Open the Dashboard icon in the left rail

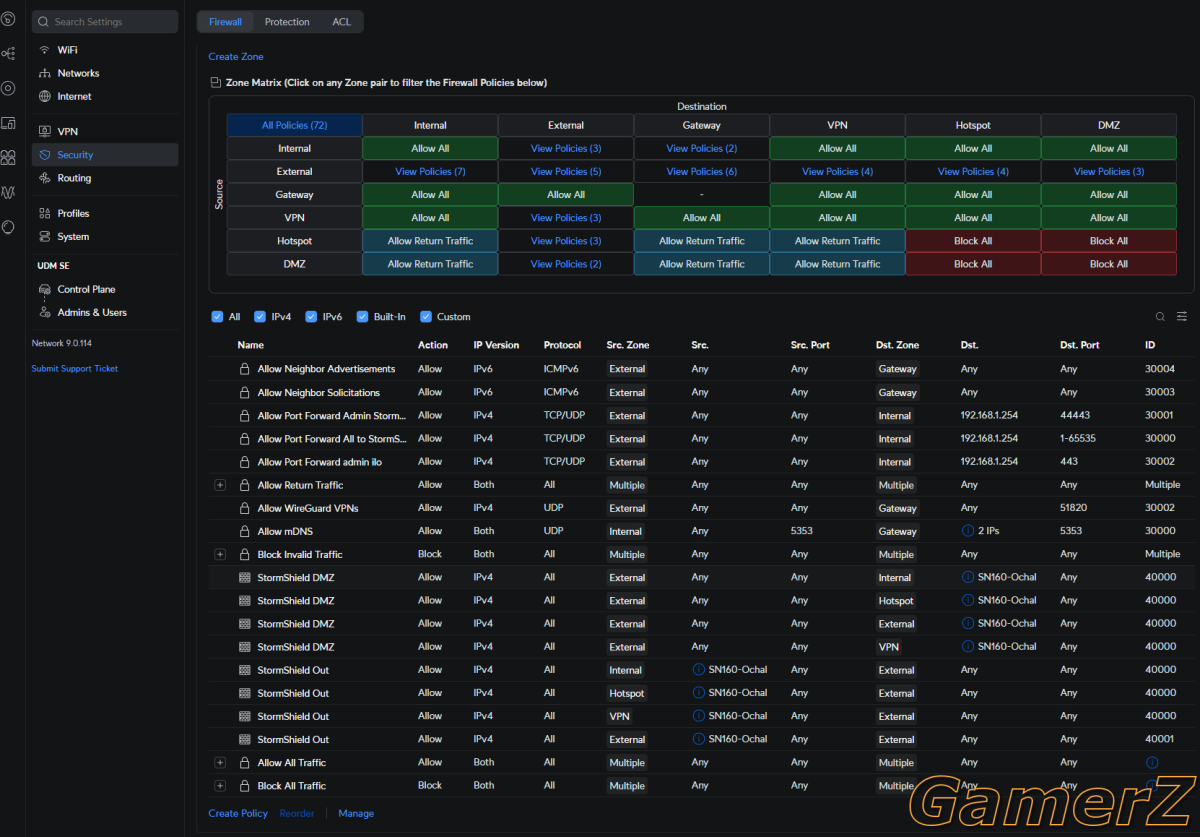(8, 18)
